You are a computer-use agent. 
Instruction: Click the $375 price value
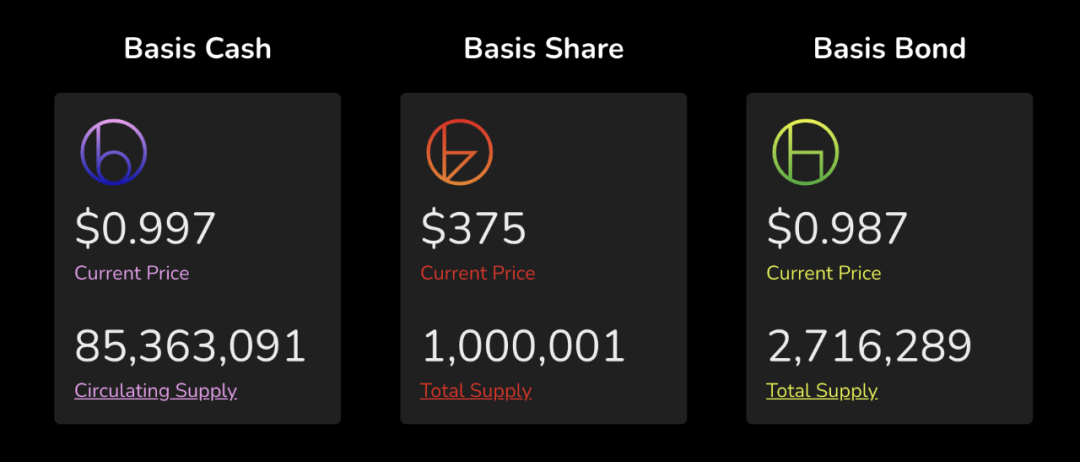tap(473, 229)
